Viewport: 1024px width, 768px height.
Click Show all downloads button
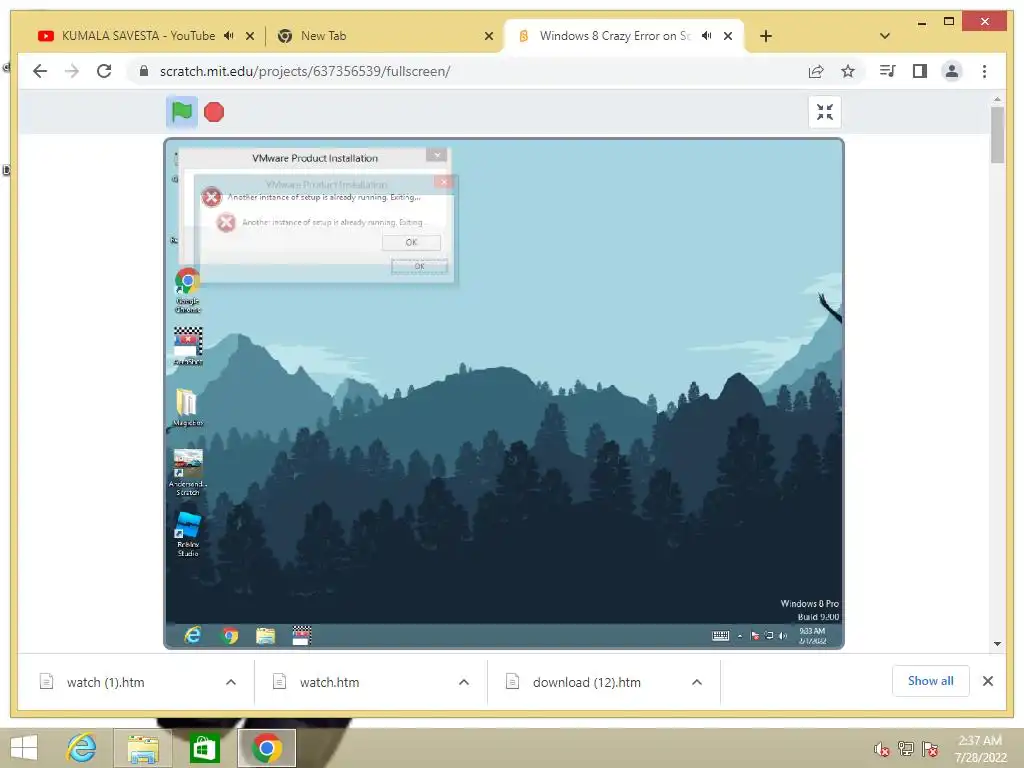pyautogui.click(x=930, y=681)
